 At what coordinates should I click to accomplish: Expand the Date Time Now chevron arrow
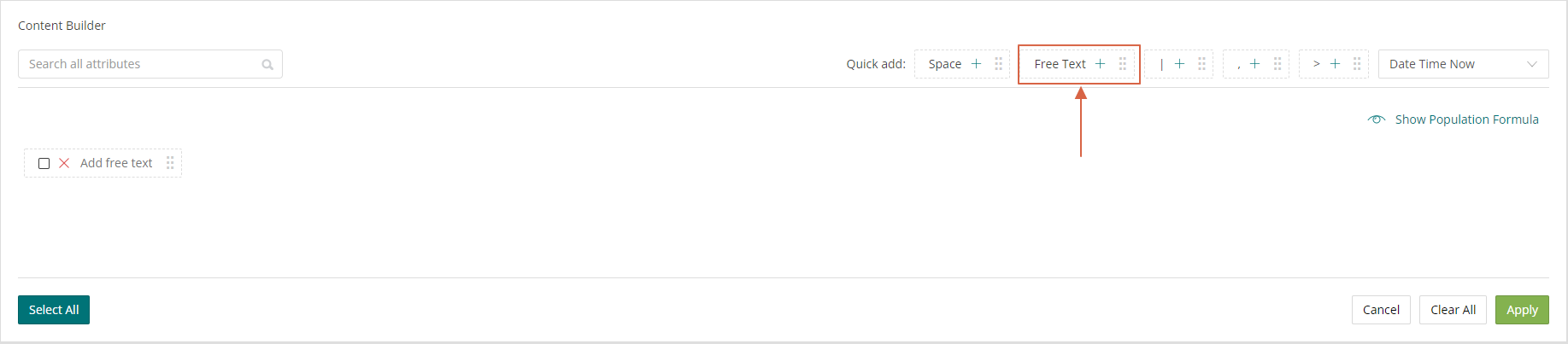pyautogui.click(x=1531, y=64)
